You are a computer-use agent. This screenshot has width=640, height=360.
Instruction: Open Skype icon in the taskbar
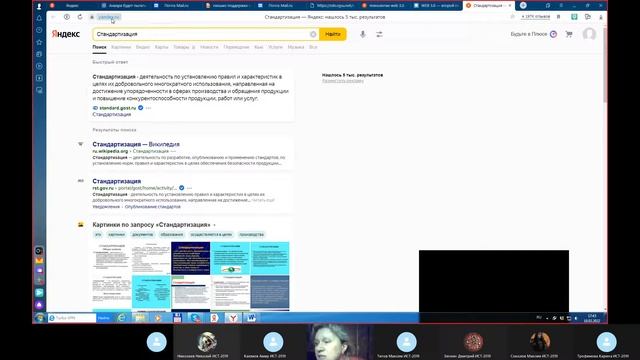point(196,318)
